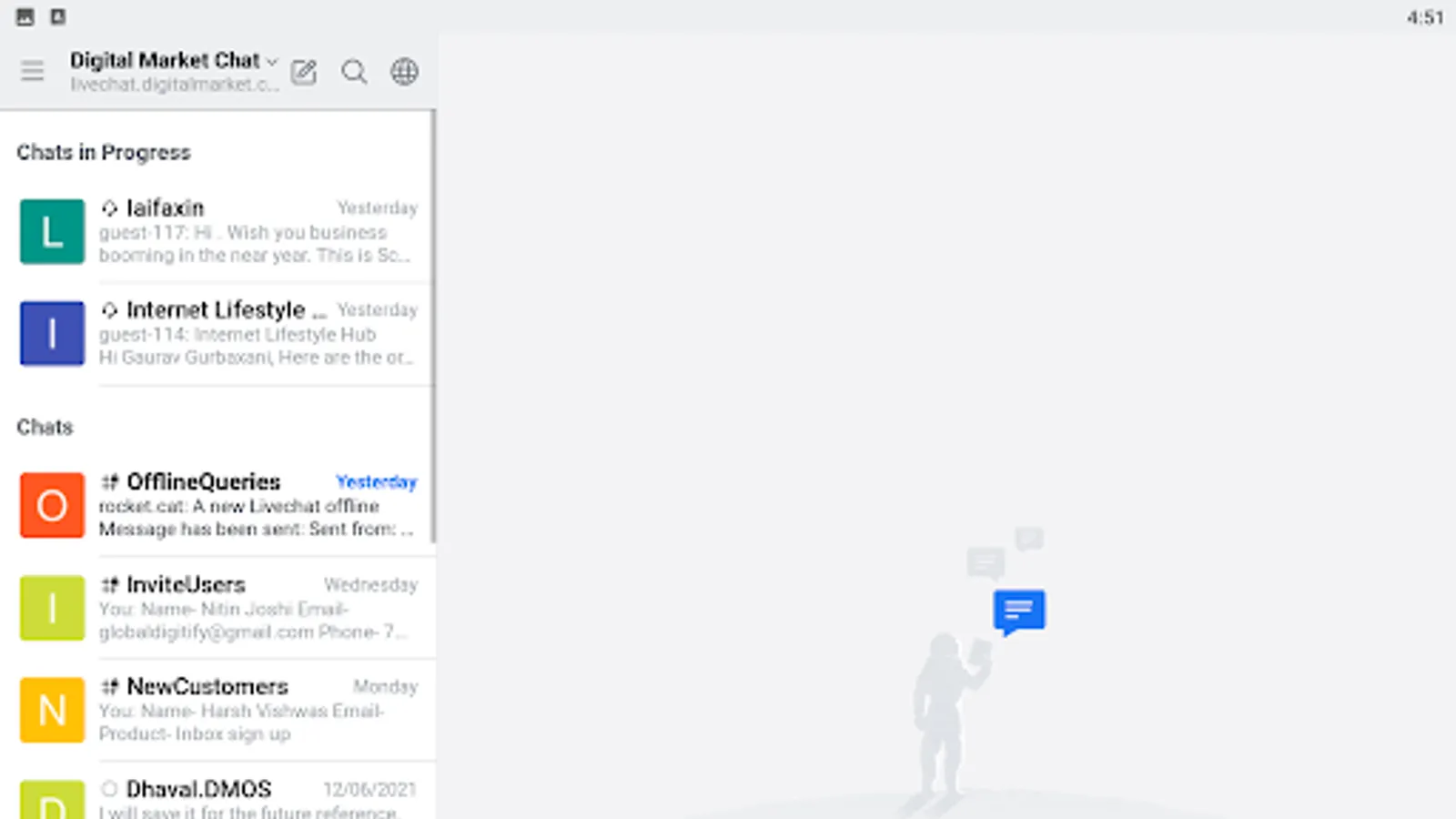Click the Wednesday timestamp on InviteUsers
The width and height of the screenshot is (1456, 819).
370,585
